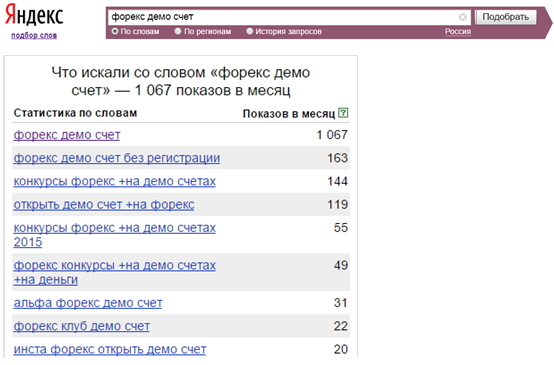The height and width of the screenshot is (365, 554).
Task: Click the Яндекс logo
Action: click(34, 15)
